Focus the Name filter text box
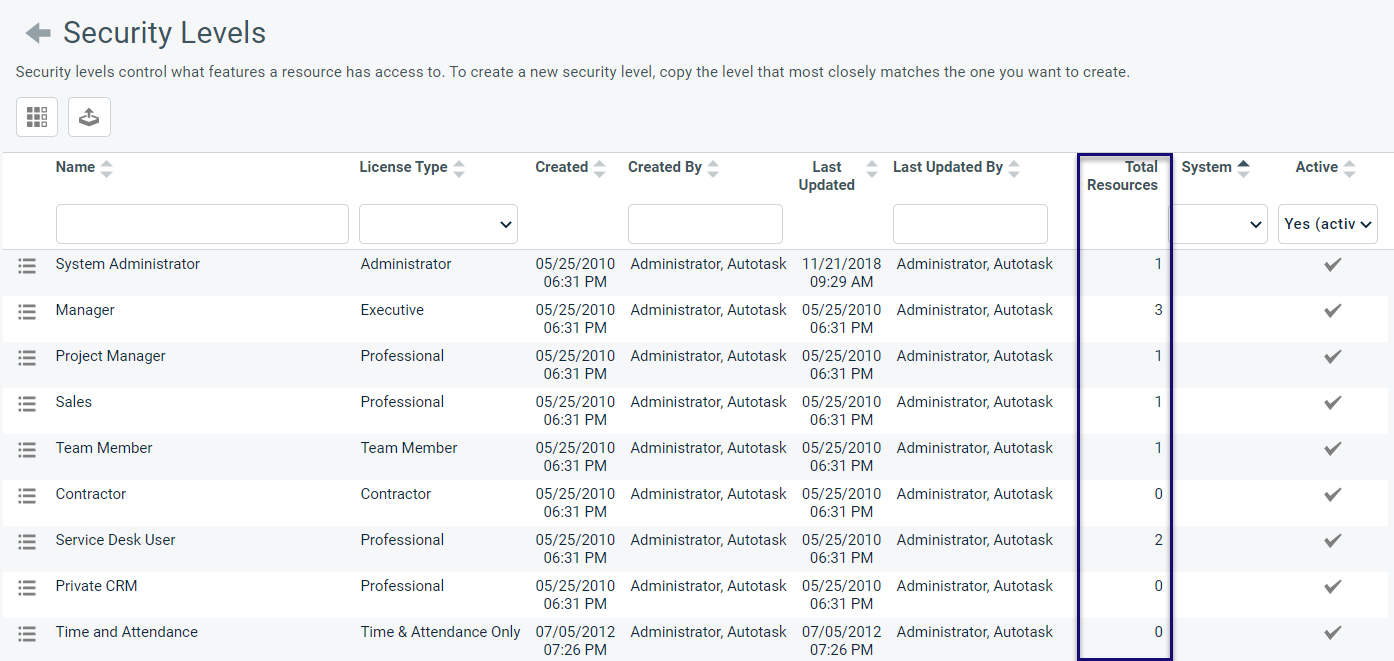The image size is (1394, 661). pos(202,224)
